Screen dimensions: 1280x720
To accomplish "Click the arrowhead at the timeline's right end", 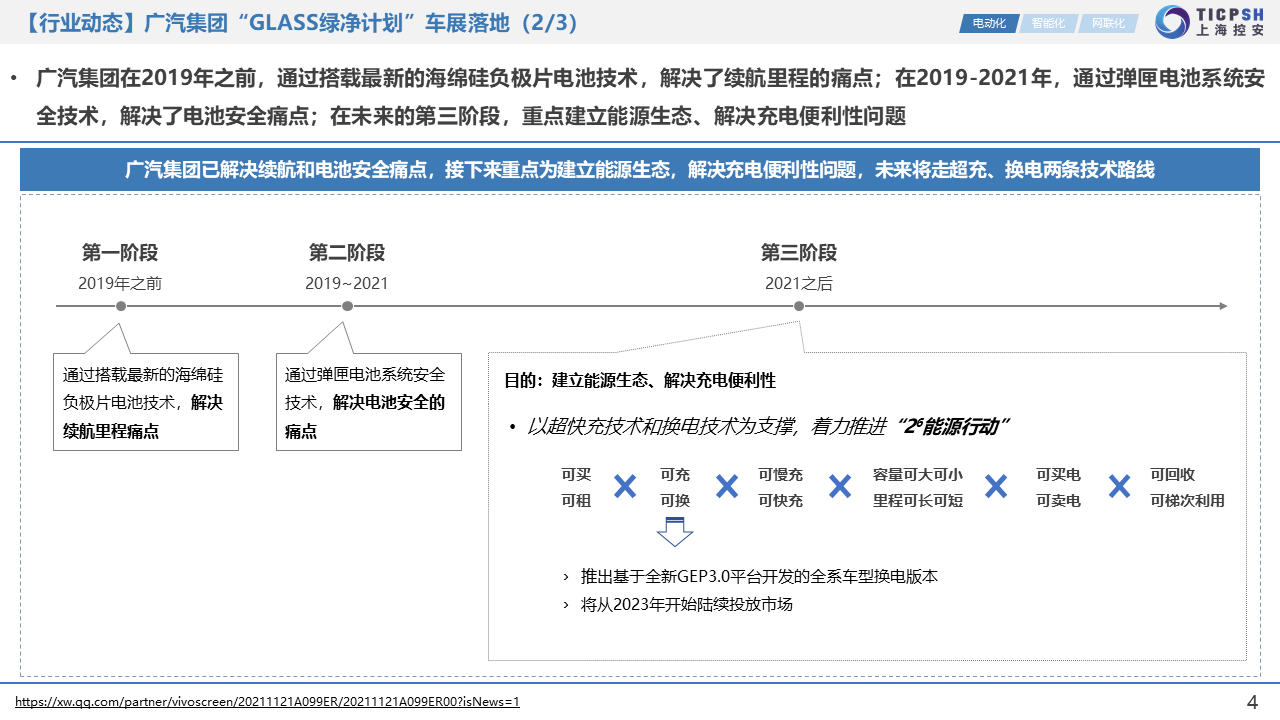I will pyautogui.click(x=1222, y=306).
